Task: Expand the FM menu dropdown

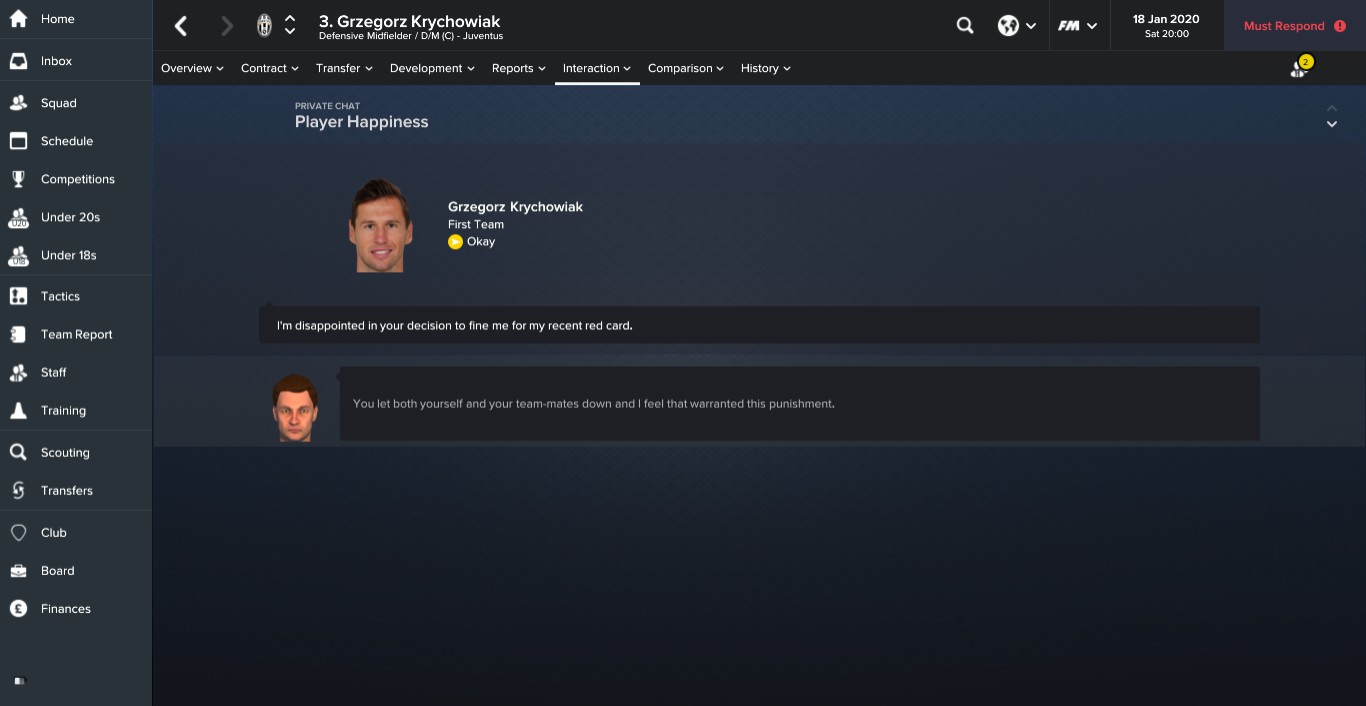Action: [x=1078, y=26]
